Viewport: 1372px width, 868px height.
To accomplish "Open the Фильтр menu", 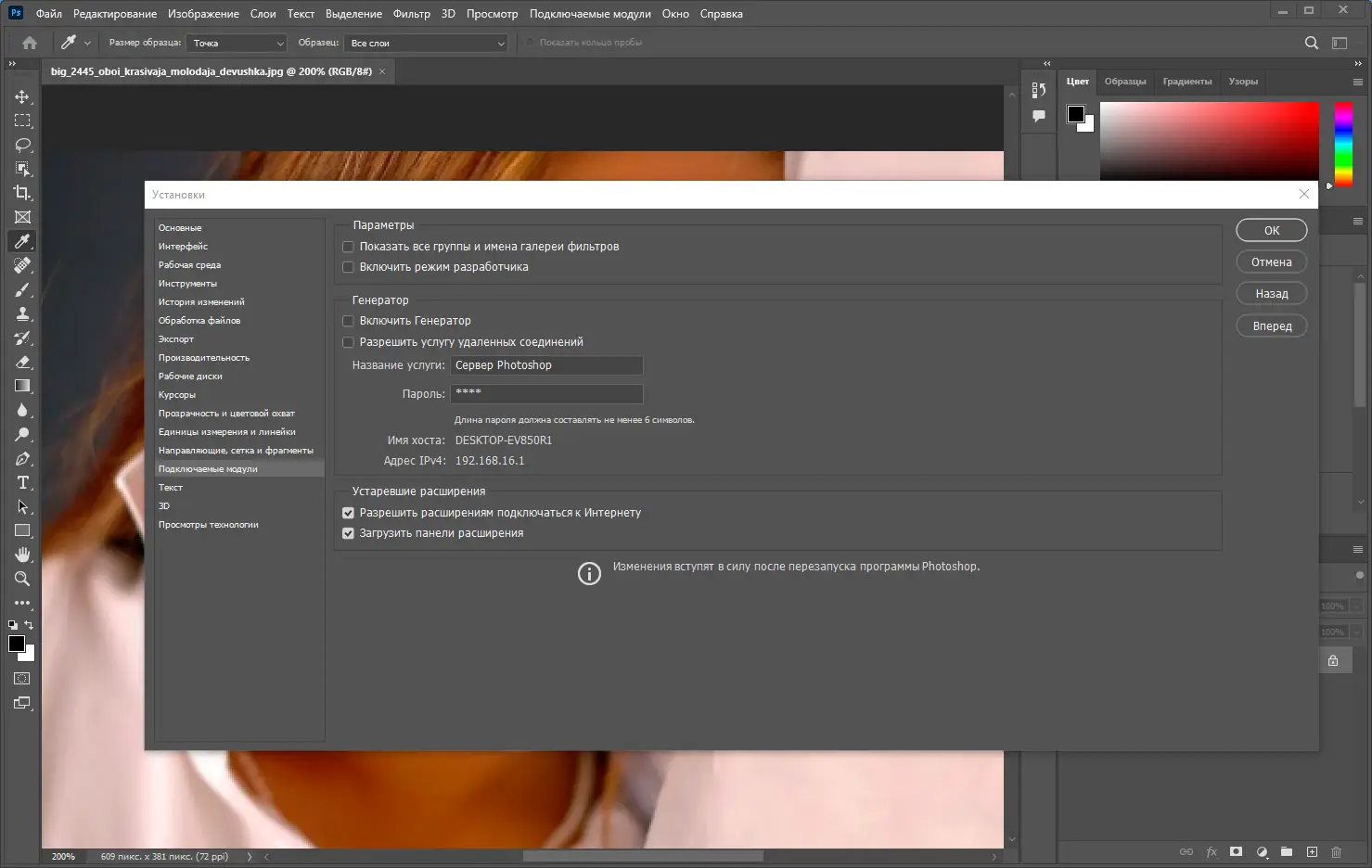I will (412, 14).
